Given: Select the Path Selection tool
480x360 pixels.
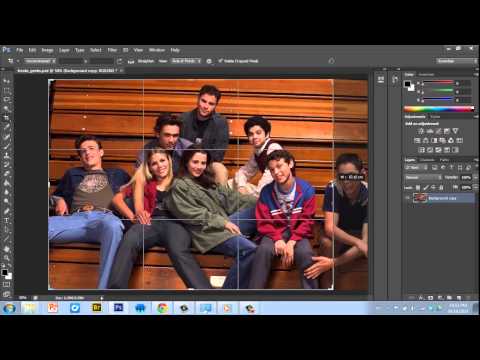Looking at the screenshot, I should (x=6, y=229).
